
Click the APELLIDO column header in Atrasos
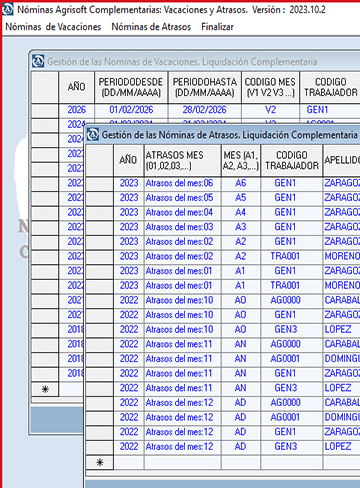click(342, 160)
